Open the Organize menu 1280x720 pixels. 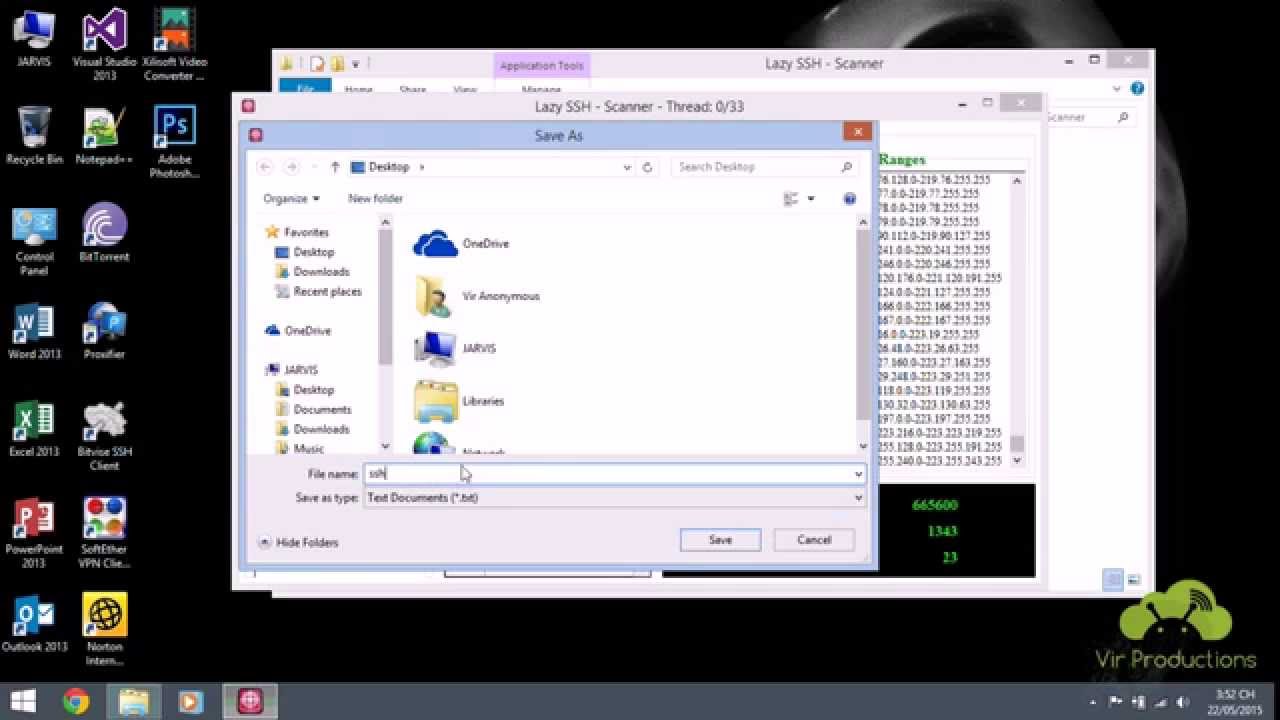click(x=291, y=198)
